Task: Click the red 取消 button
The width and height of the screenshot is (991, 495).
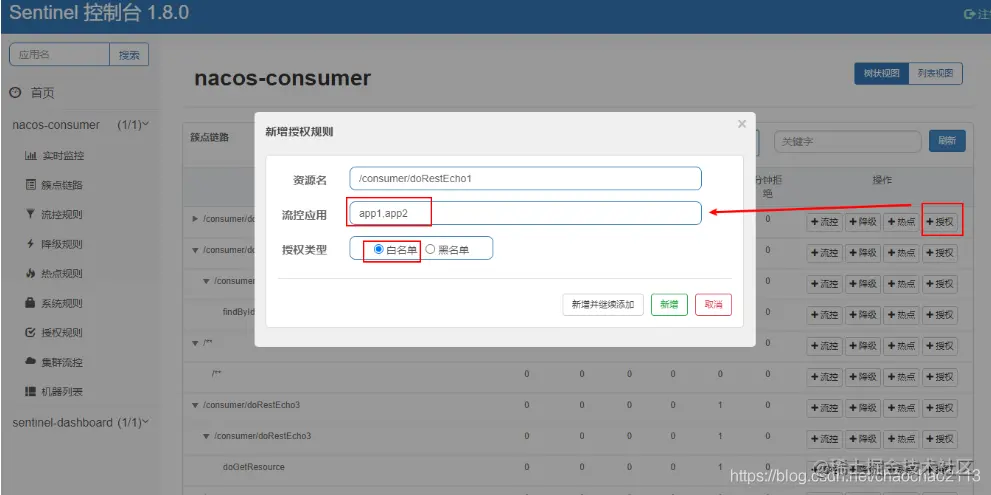Action: click(714, 304)
